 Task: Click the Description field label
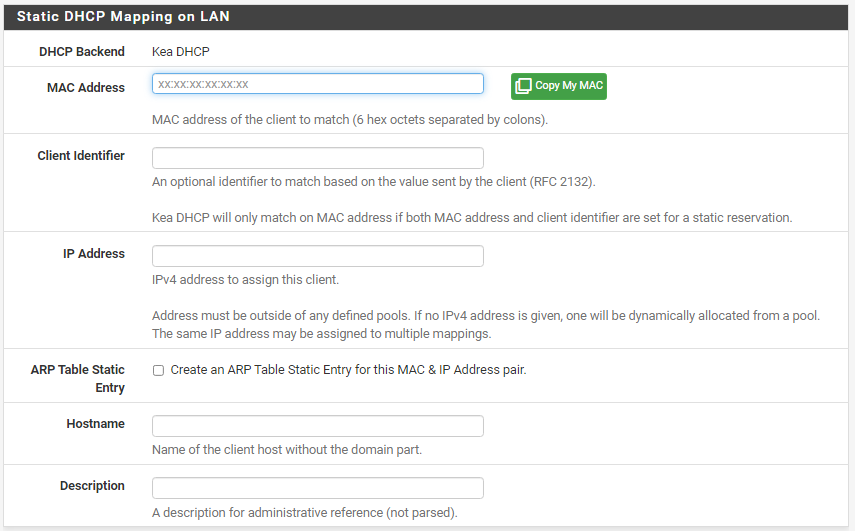coord(92,486)
